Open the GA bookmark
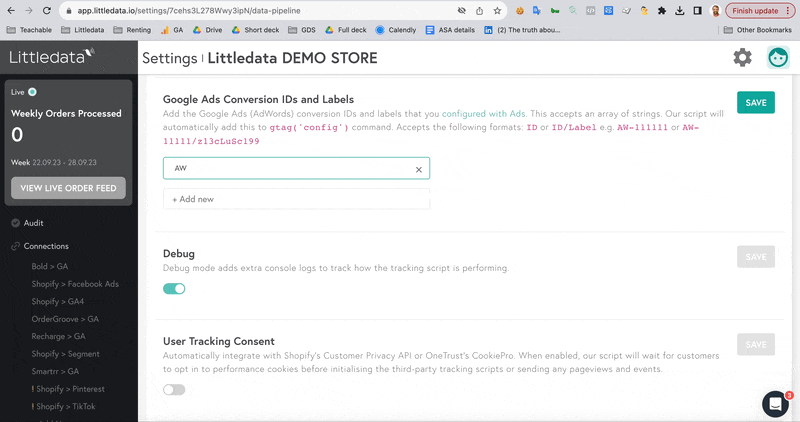This screenshot has height=422, width=800. (172, 30)
